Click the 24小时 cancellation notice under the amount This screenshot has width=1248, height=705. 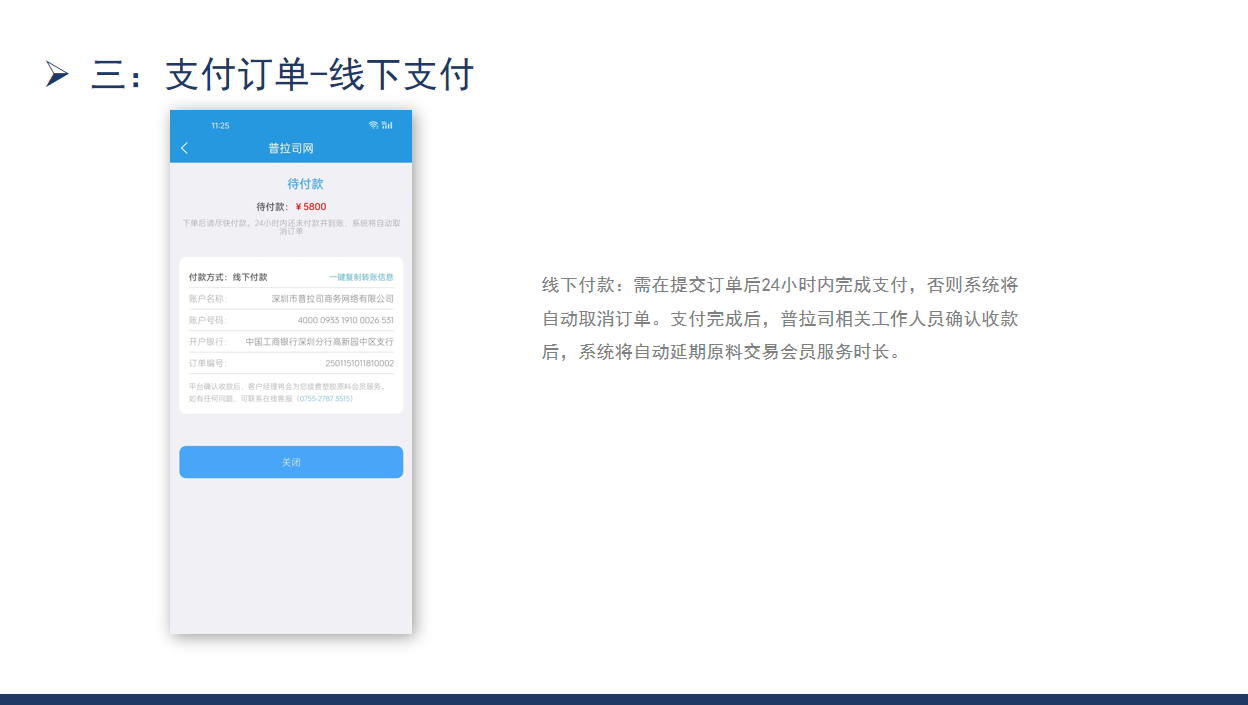tap(291, 227)
